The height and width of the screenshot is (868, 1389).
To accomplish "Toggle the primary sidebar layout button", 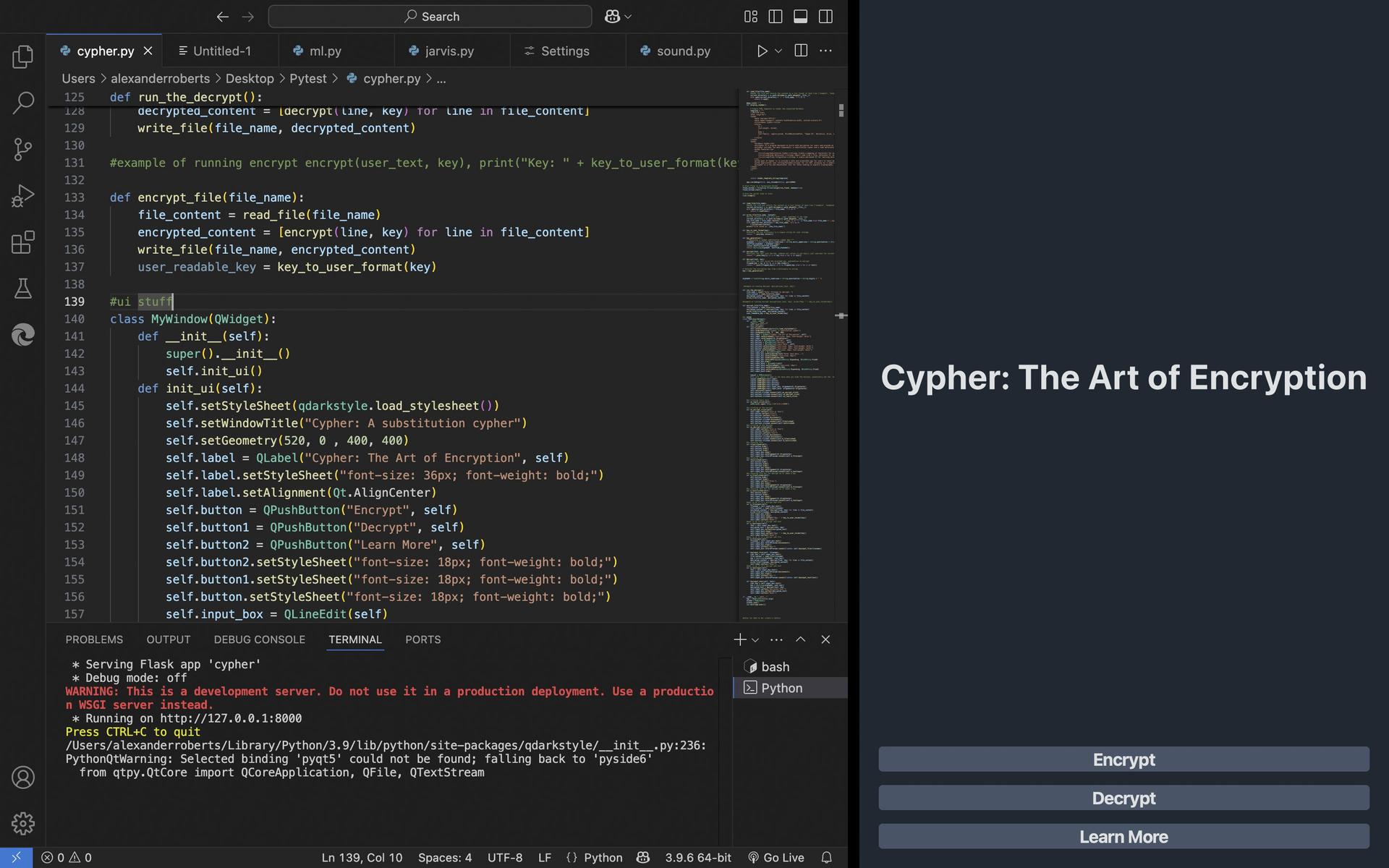I will pyautogui.click(x=776, y=17).
